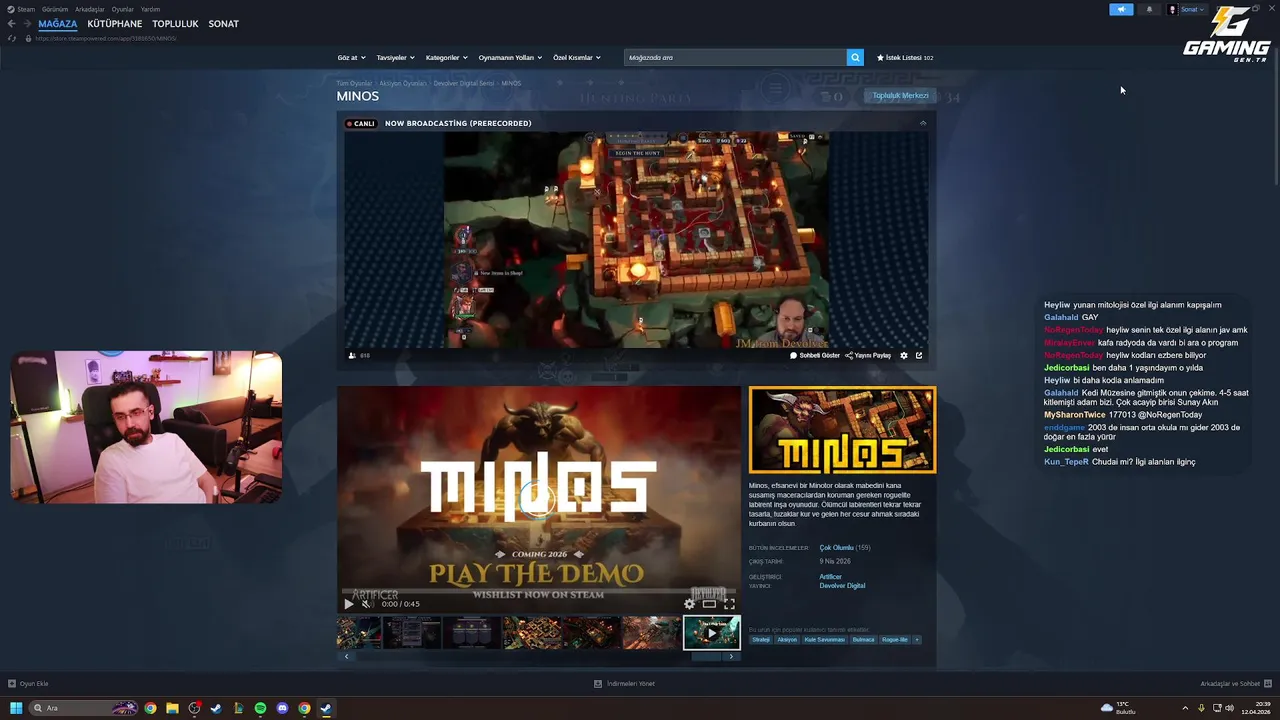Screen dimensions: 1280x720
Task: Click the Kule Savunması tag
Action: click(824, 639)
